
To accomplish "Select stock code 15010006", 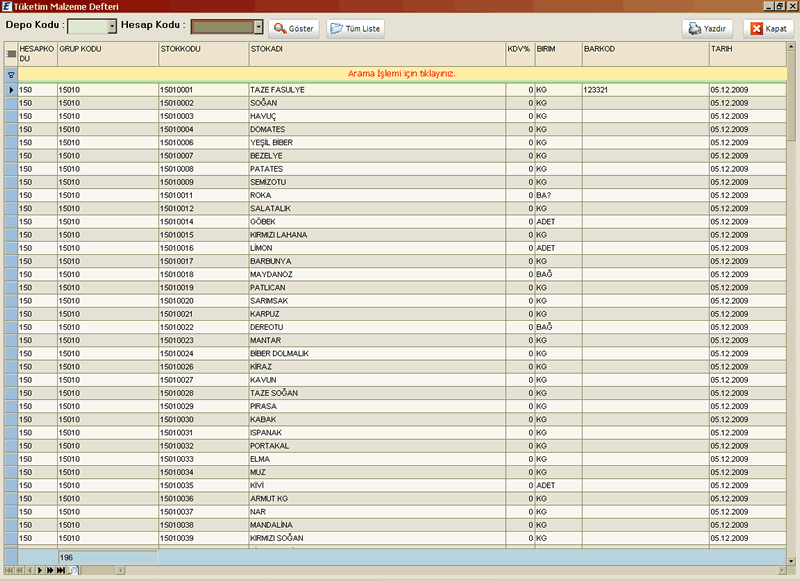I will [204, 143].
